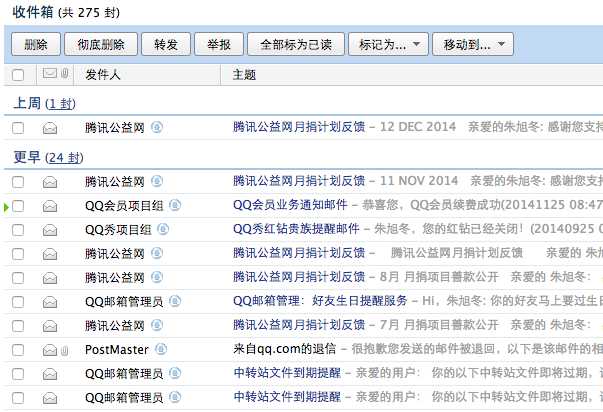
Task: Click sender badge icon beside 腾讯公益网 (12 DEC)
Action: click(157, 127)
